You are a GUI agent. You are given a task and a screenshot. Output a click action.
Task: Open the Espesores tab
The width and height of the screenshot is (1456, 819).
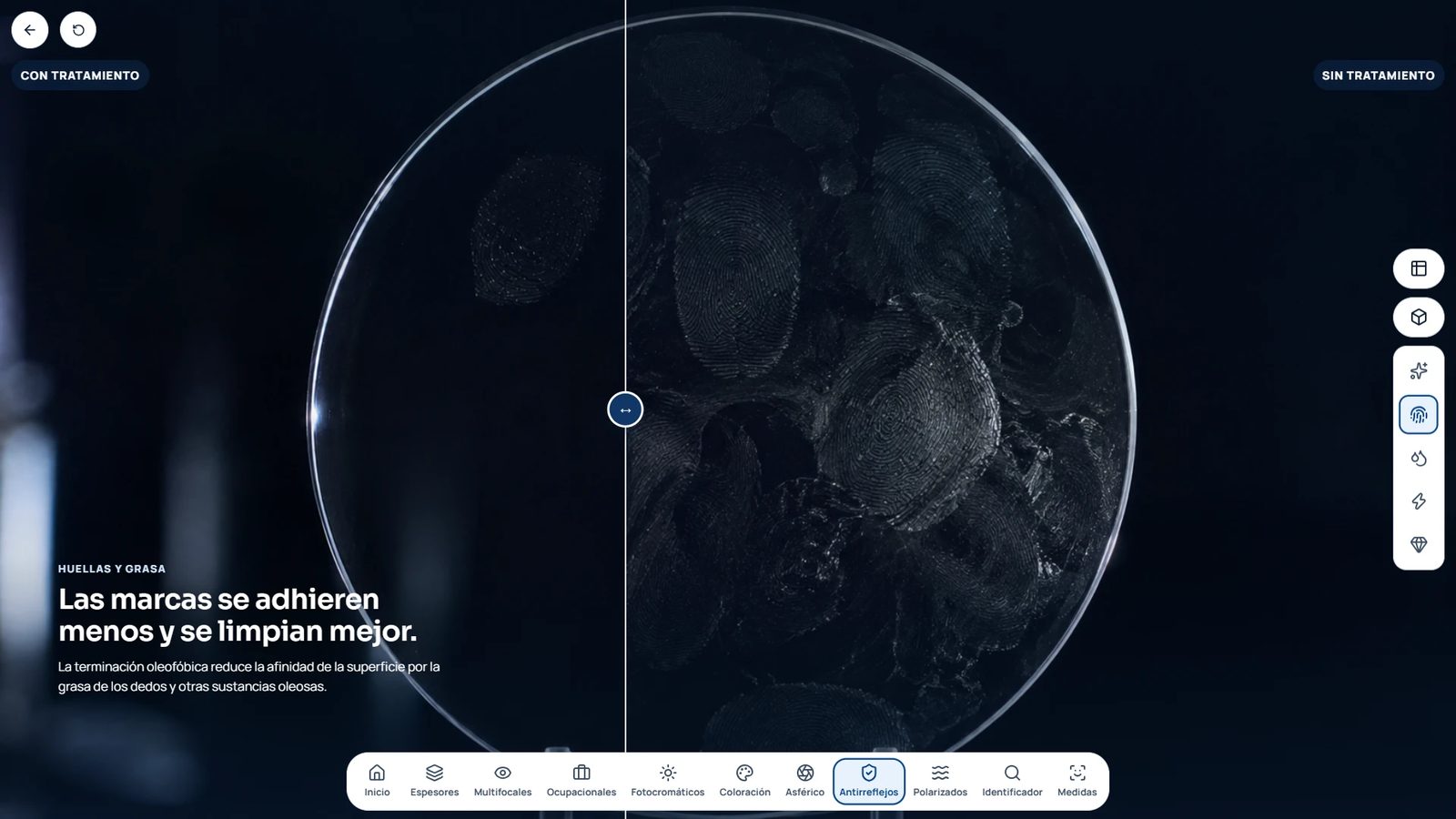click(434, 781)
